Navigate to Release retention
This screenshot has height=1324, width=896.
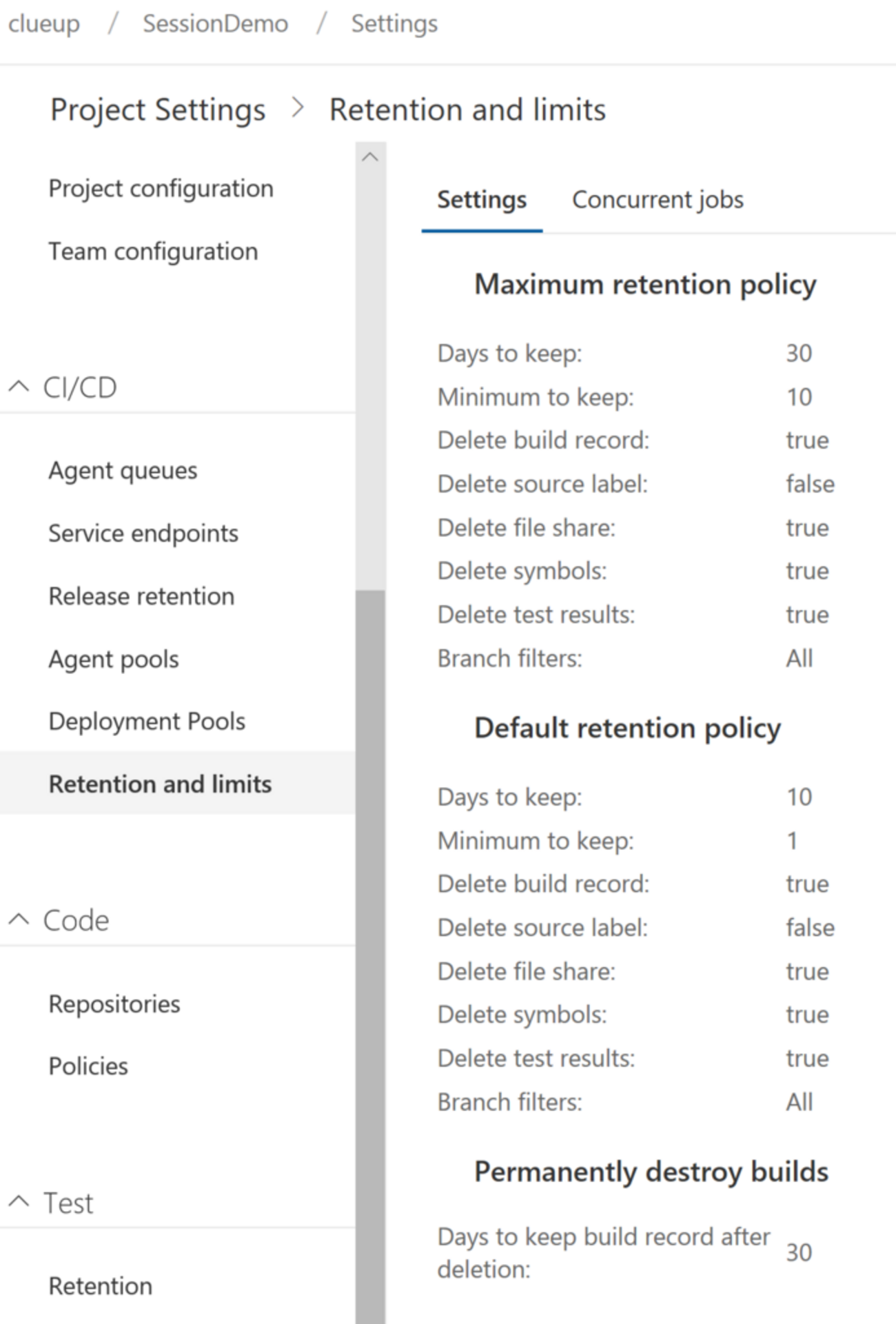(x=141, y=596)
